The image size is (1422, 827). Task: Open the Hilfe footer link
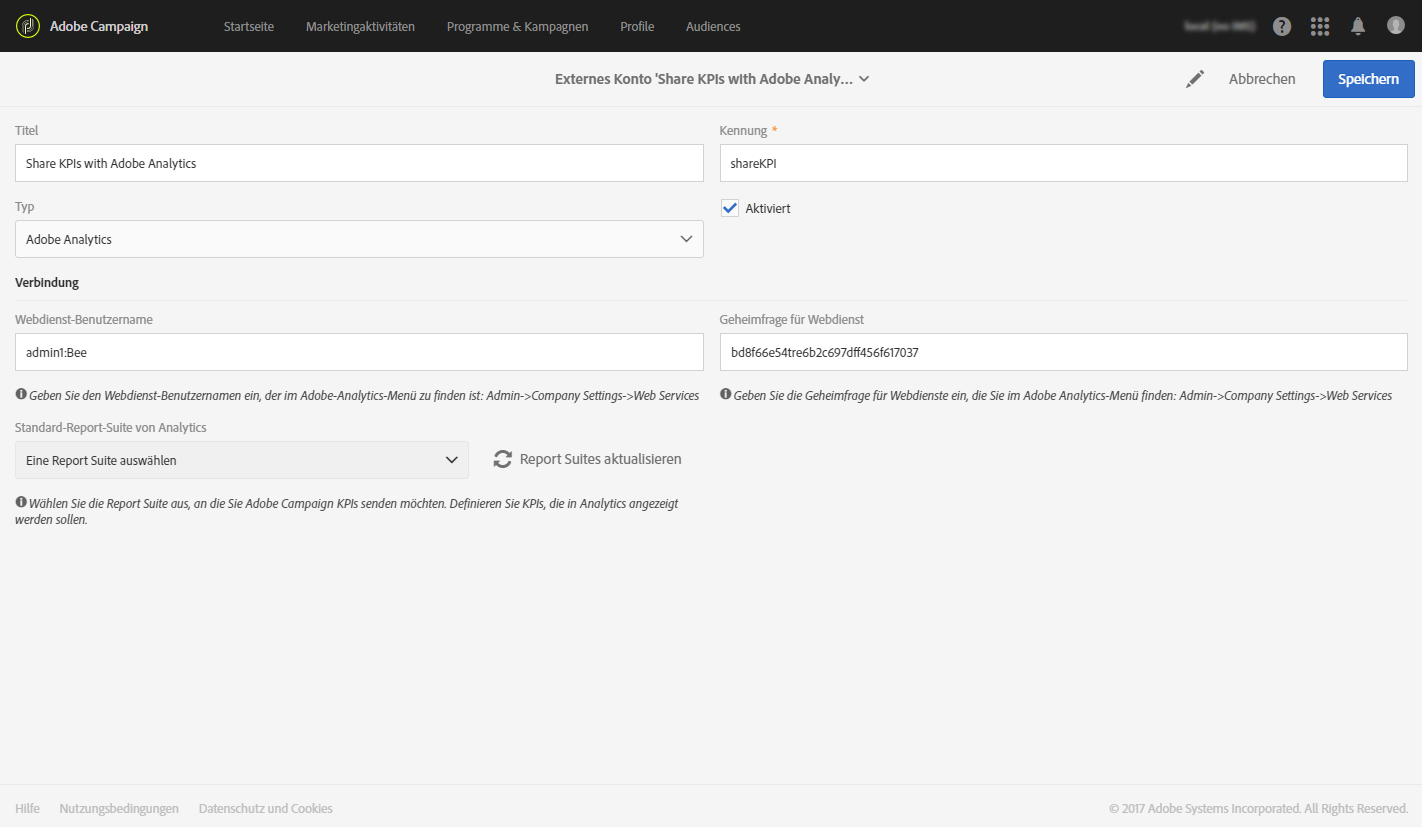27,808
